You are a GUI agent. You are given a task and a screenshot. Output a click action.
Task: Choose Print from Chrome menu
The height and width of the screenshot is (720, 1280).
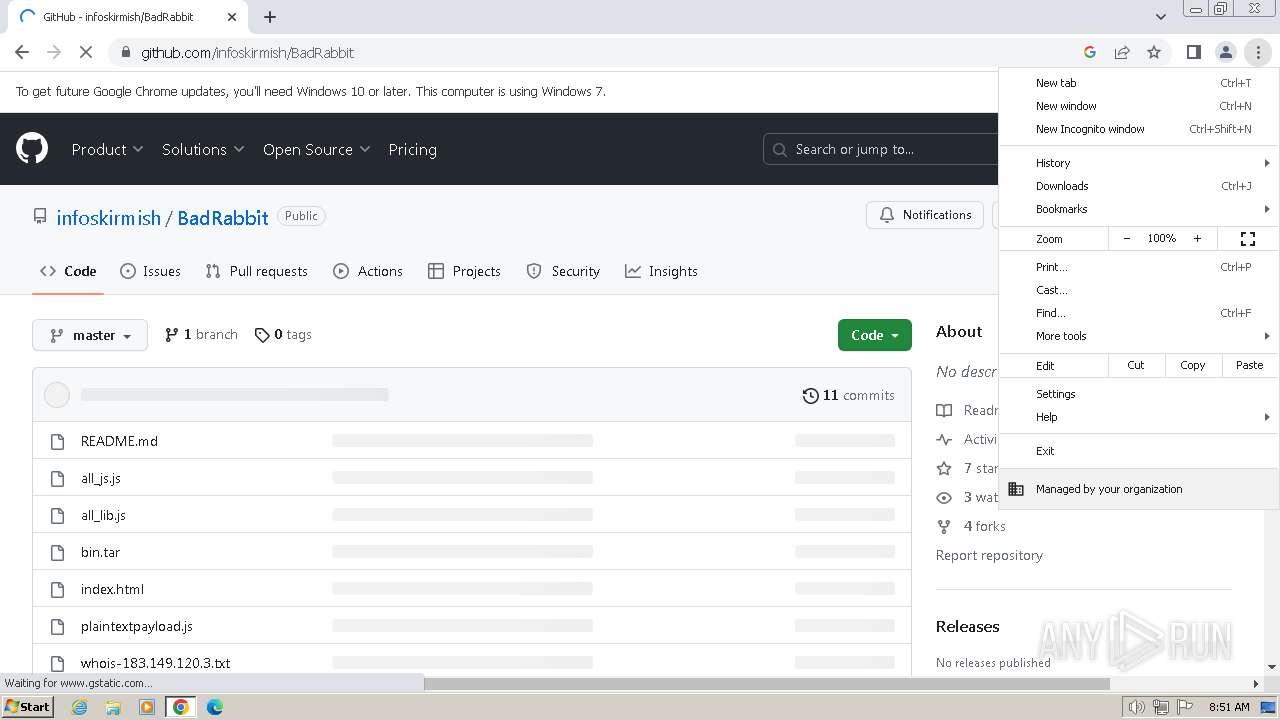point(1139,267)
